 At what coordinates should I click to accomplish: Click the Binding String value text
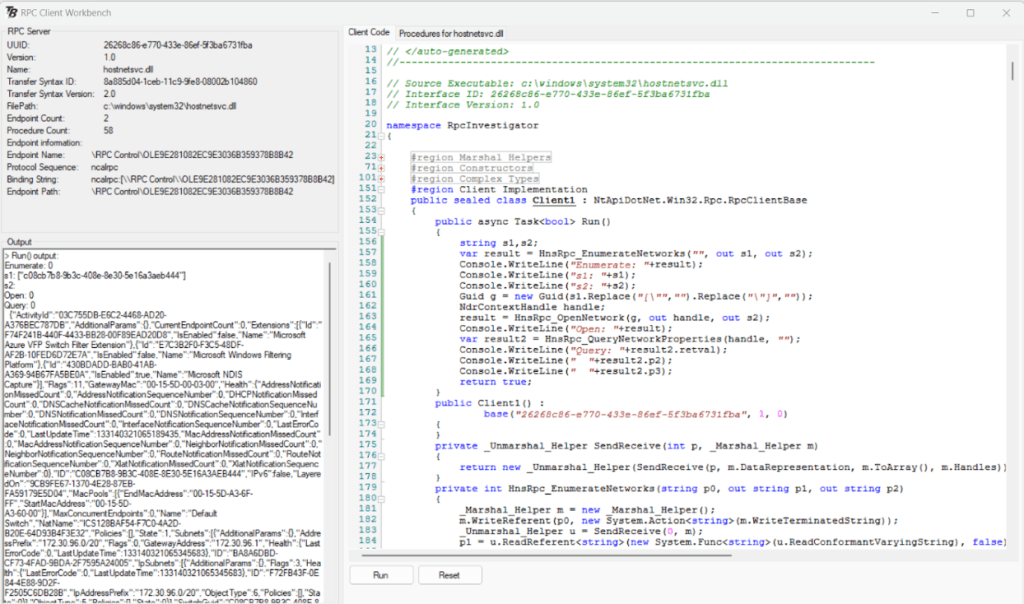tap(212, 178)
